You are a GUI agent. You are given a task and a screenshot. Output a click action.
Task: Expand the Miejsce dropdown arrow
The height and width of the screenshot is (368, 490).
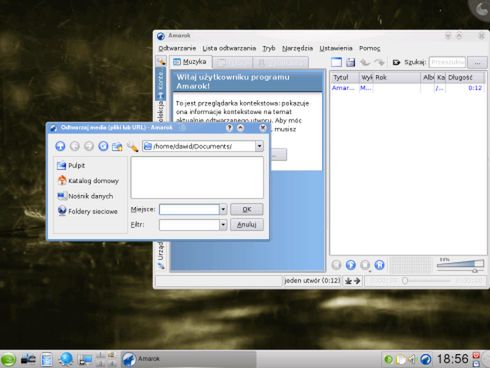(x=223, y=209)
